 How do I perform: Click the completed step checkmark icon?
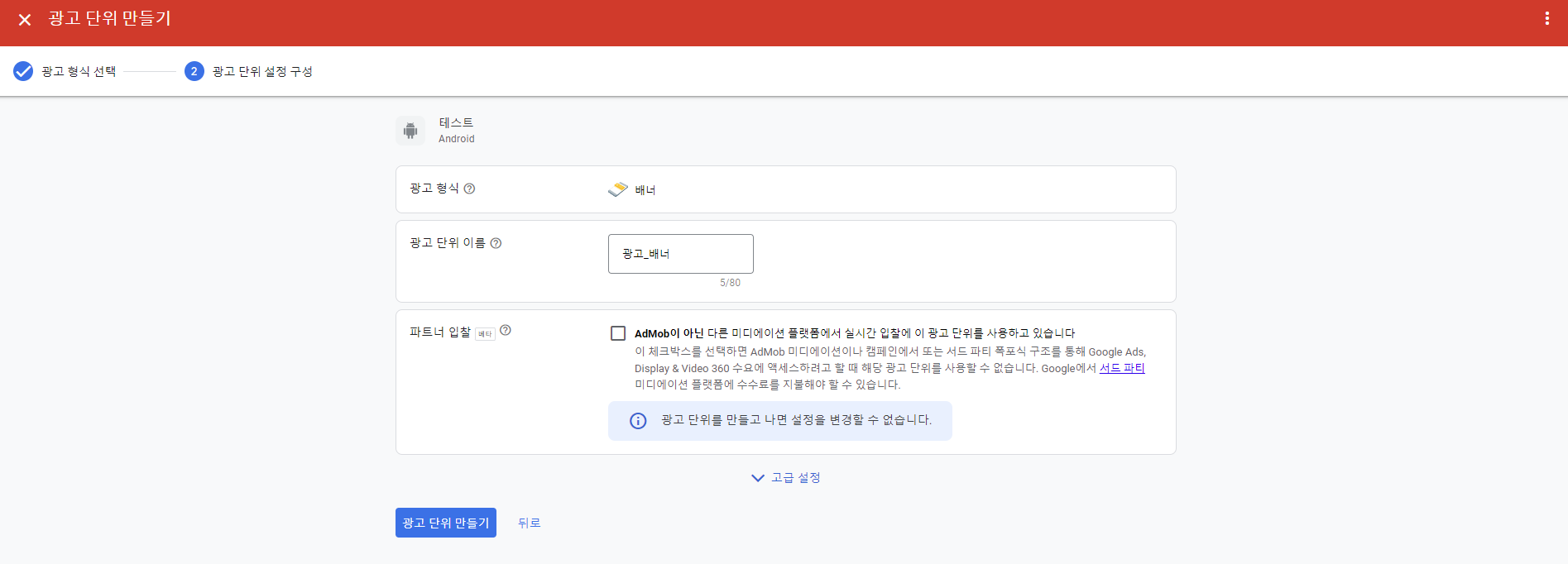tap(23, 71)
